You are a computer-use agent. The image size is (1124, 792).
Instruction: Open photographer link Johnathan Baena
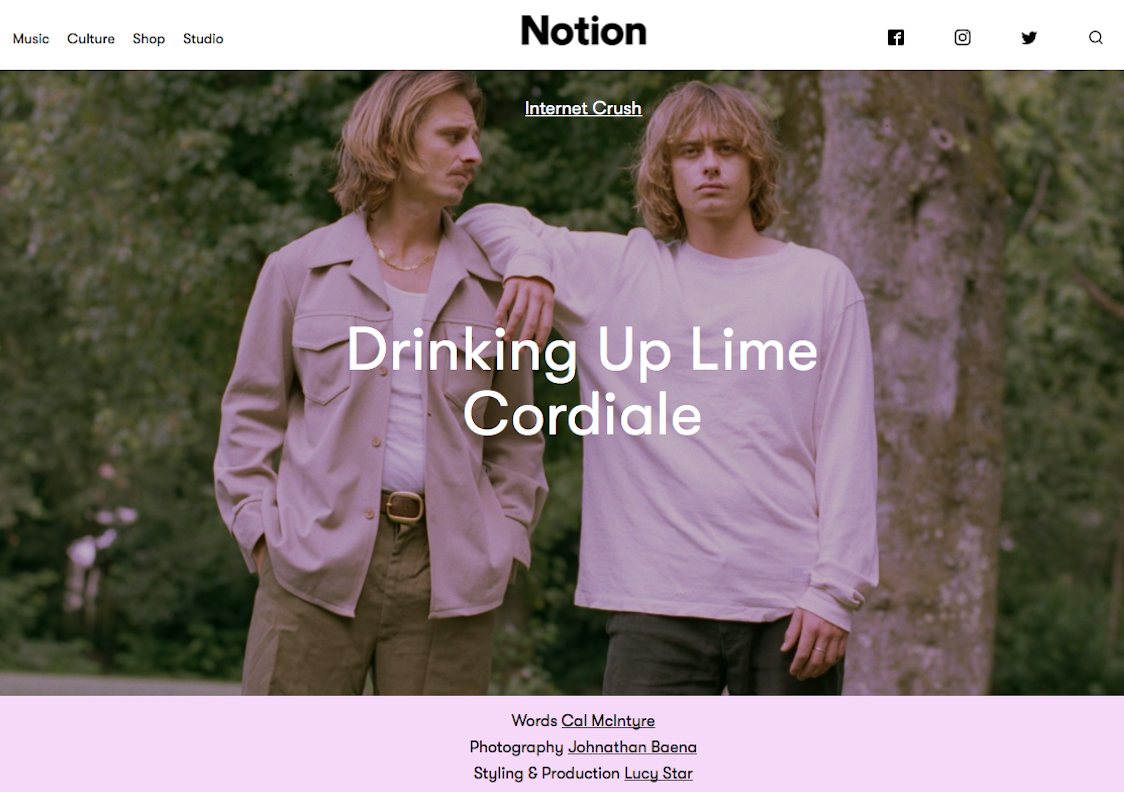(x=632, y=747)
